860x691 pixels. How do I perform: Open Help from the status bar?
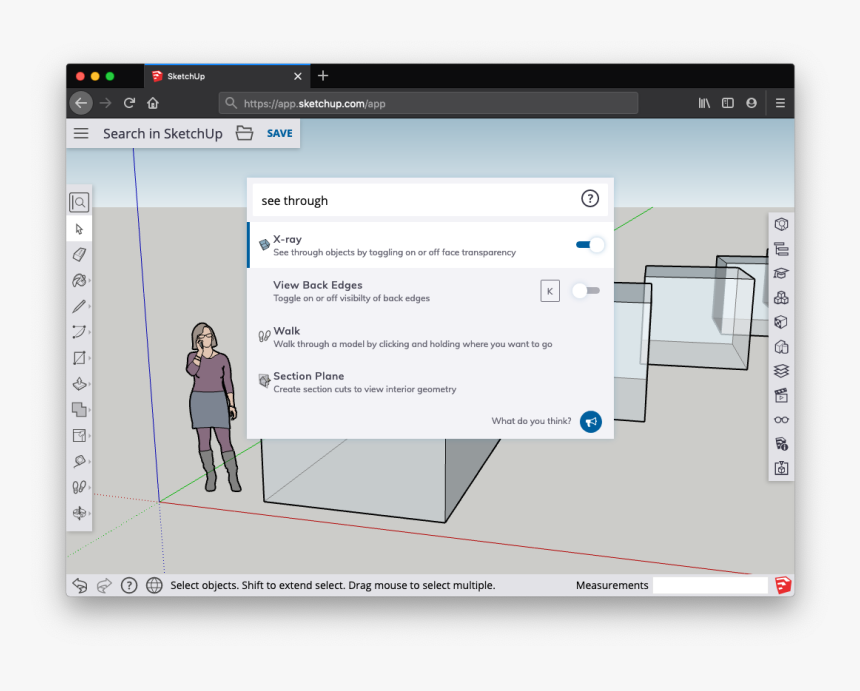coord(129,586)
